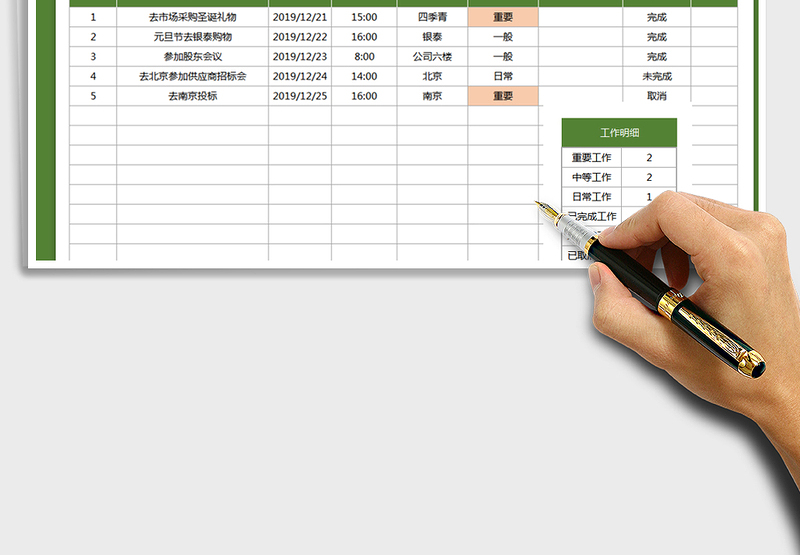Viewport: 800px width, 555px height.
Task: Click the value 1 beside "日常工作"
Action: 649,197
